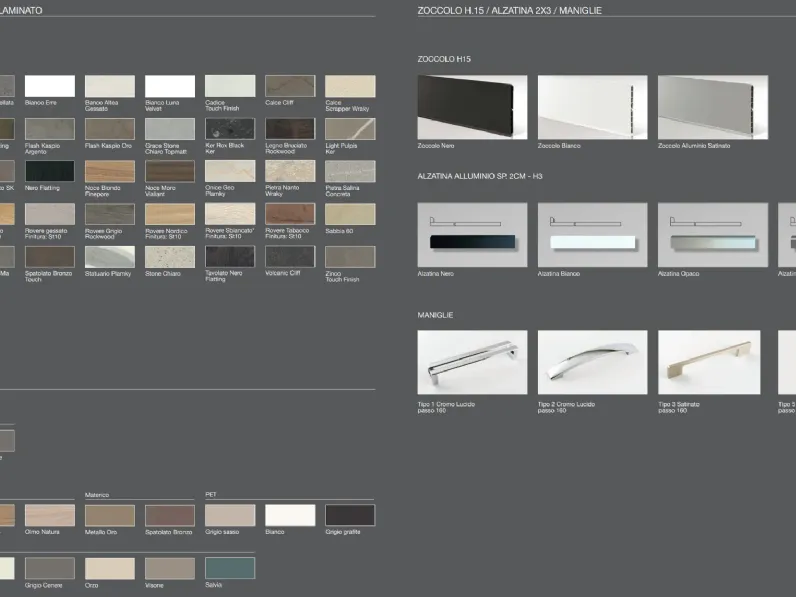Pick the PET Grigio grafite swatch

350,515
